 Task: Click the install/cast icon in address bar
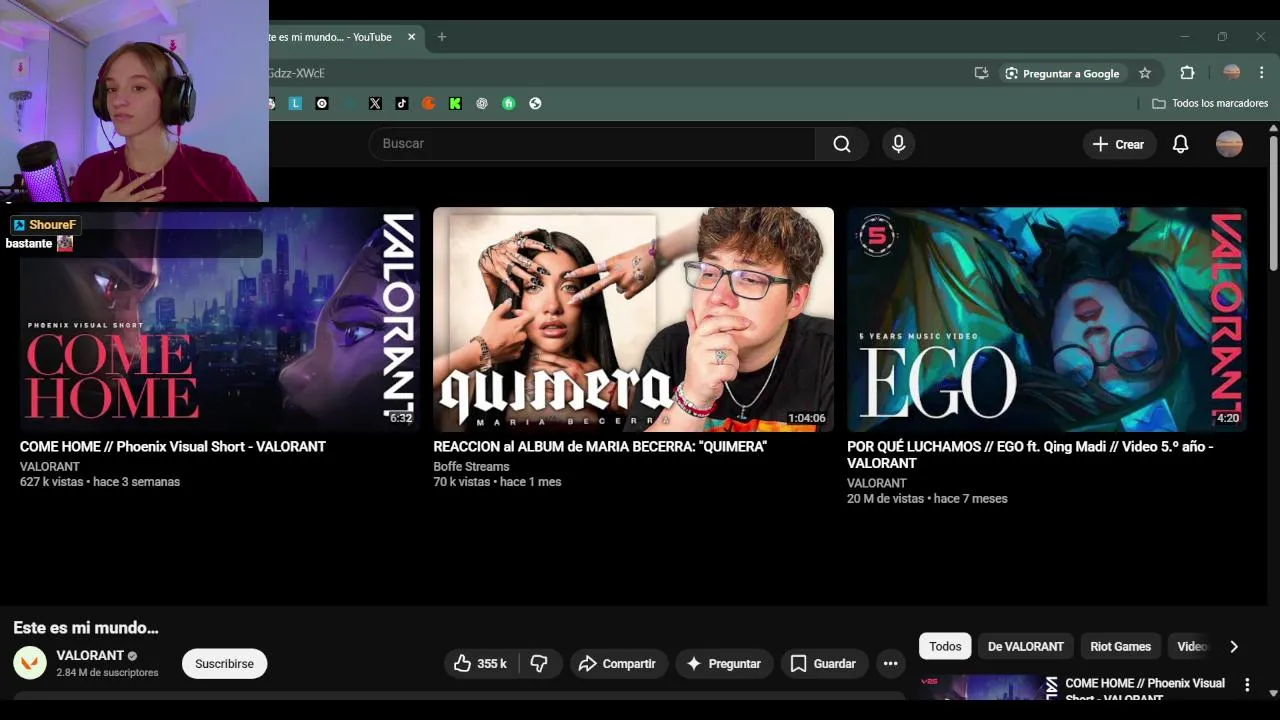click(x=981, y=73)
